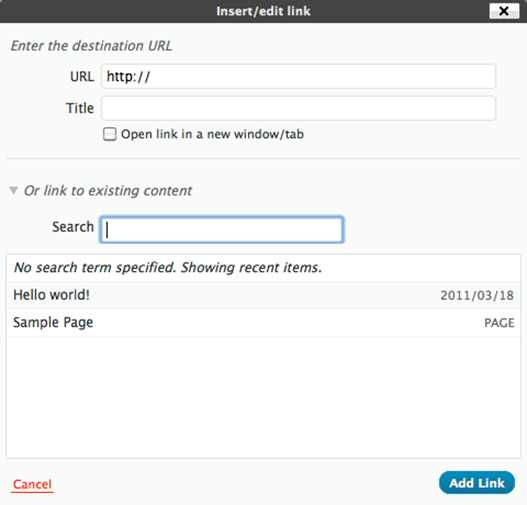Click the 2011/03/18 date text
Image resolution: width=527 pixels, height=505 pixels.
click(477, 296)
